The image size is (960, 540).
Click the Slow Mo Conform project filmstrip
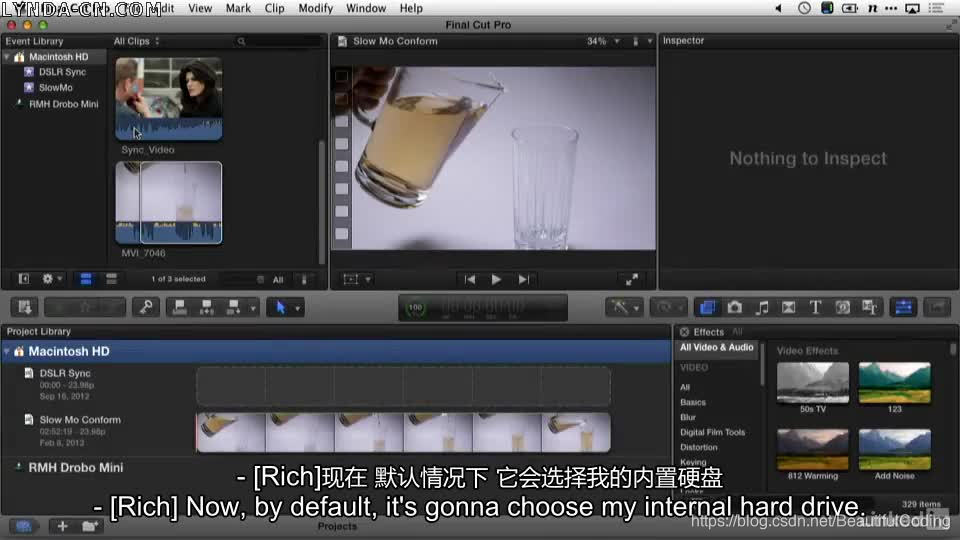[x=403, y=432]
